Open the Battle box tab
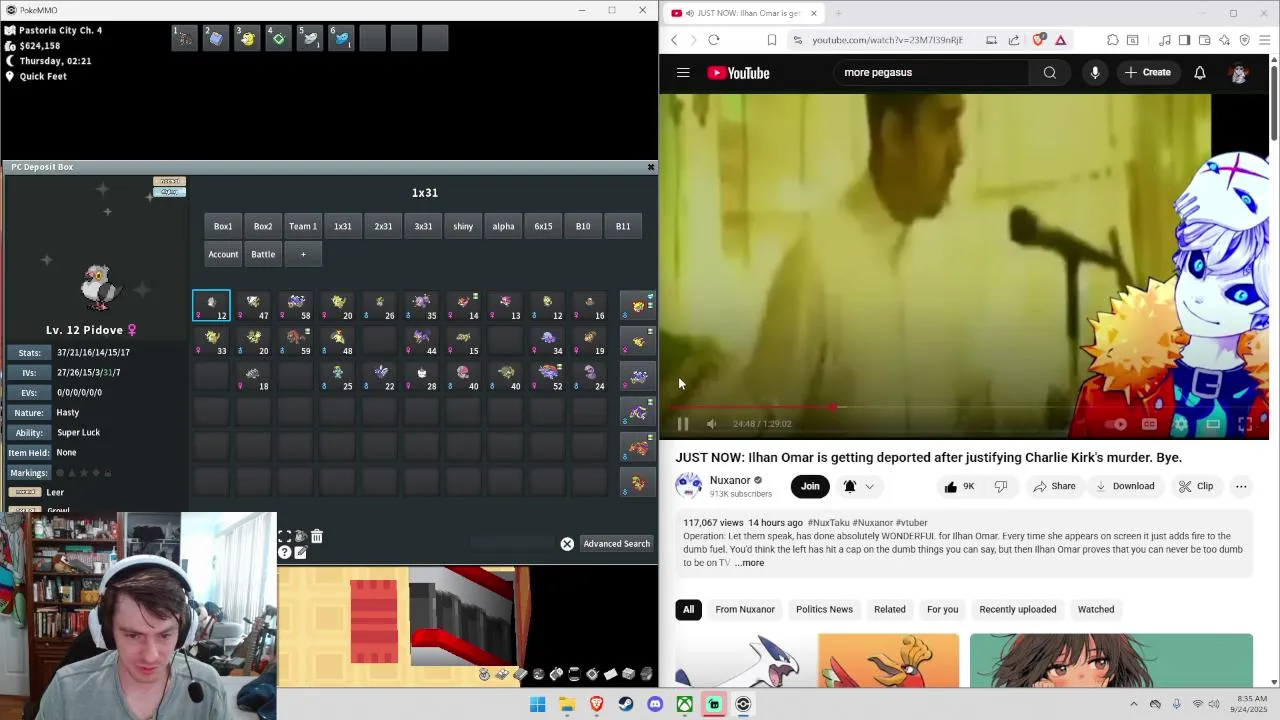This screenshot has width=1280, height=720. click(x=263, y=254)
